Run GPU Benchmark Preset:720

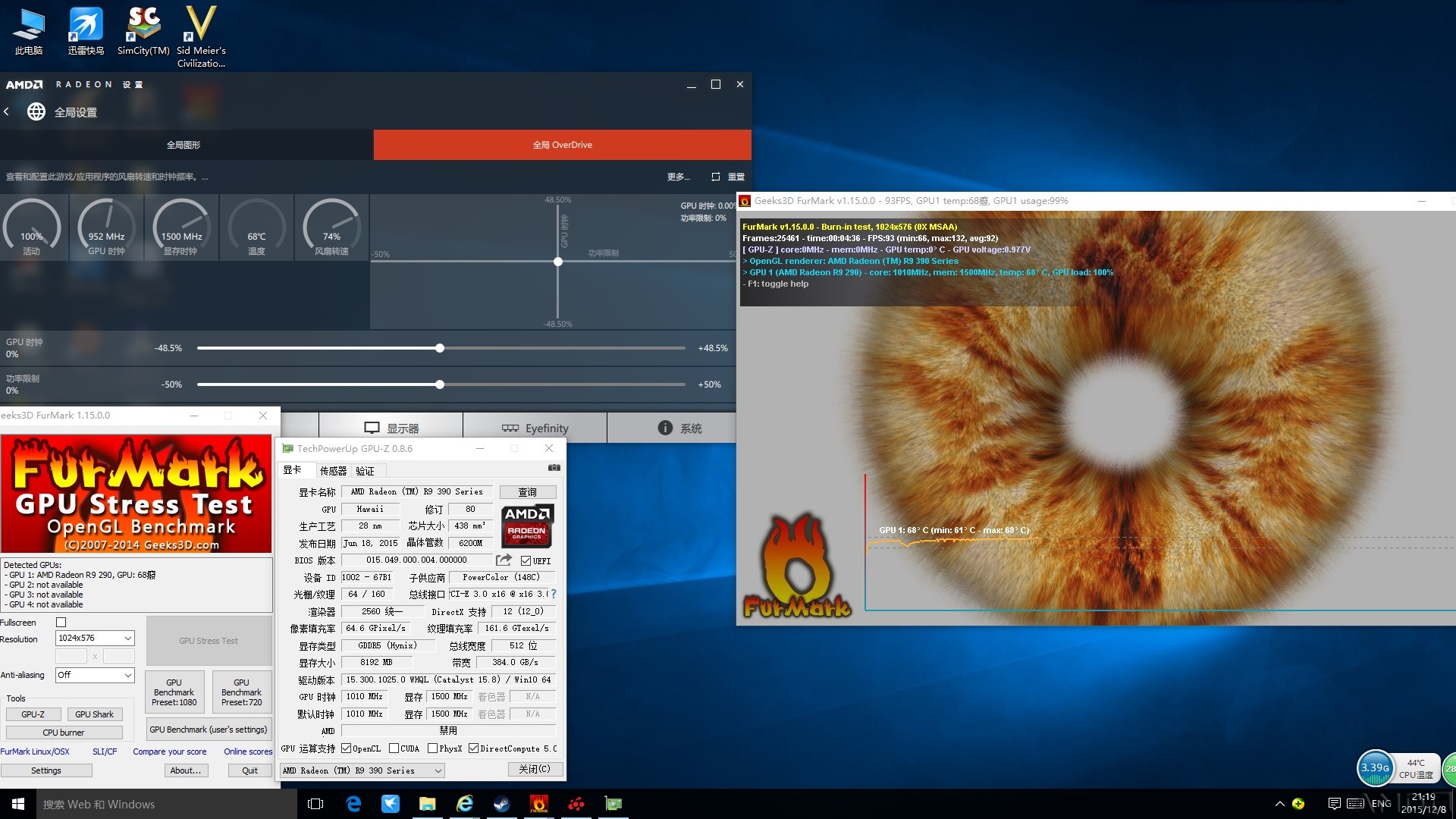(x=242, y=692)
